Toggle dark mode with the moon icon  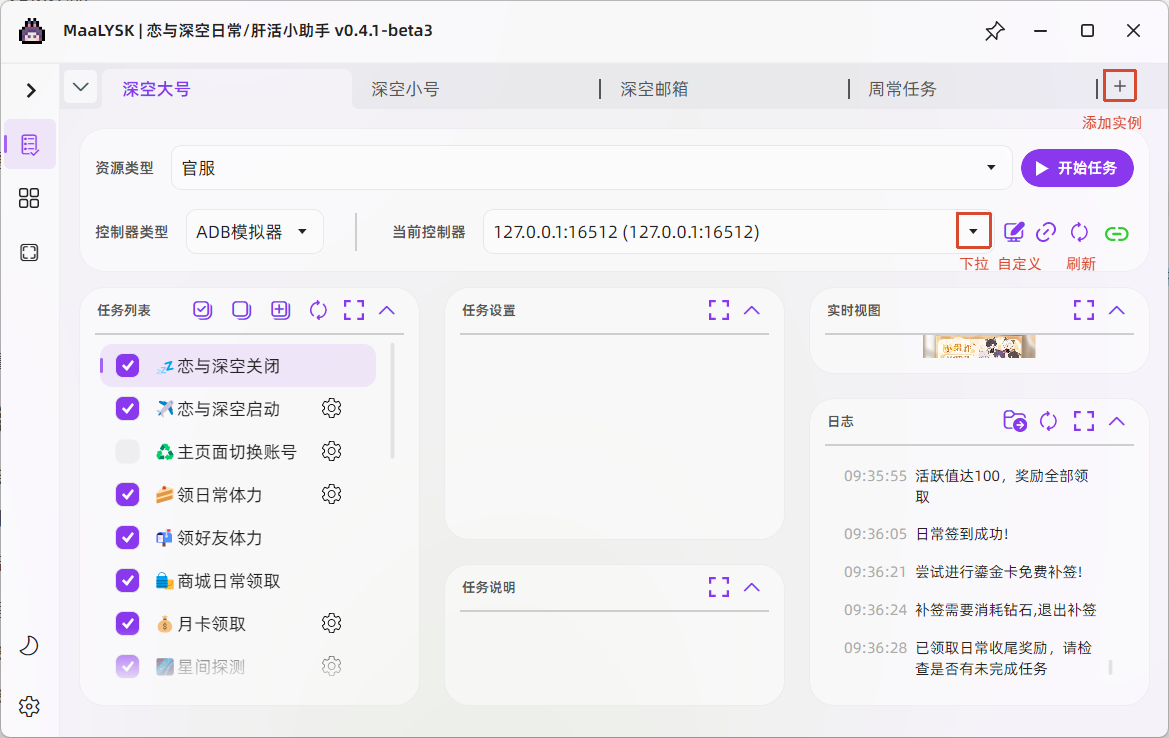coord(29,646)
